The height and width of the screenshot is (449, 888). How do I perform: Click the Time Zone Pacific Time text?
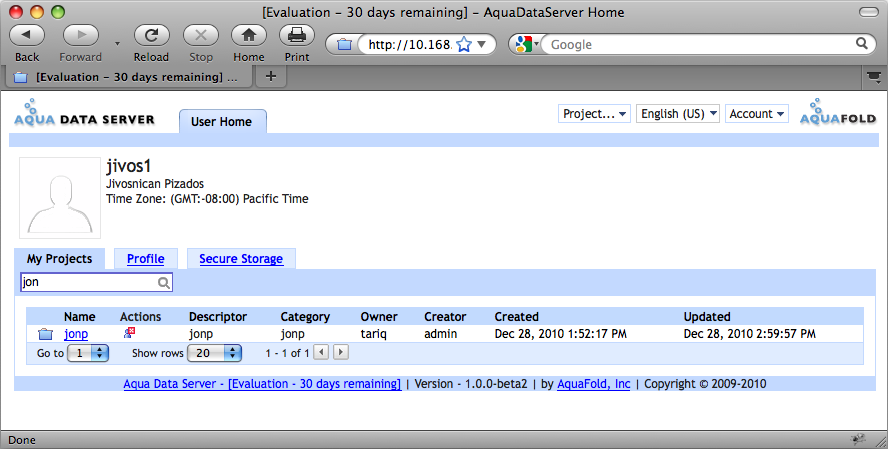coord(207,199)
